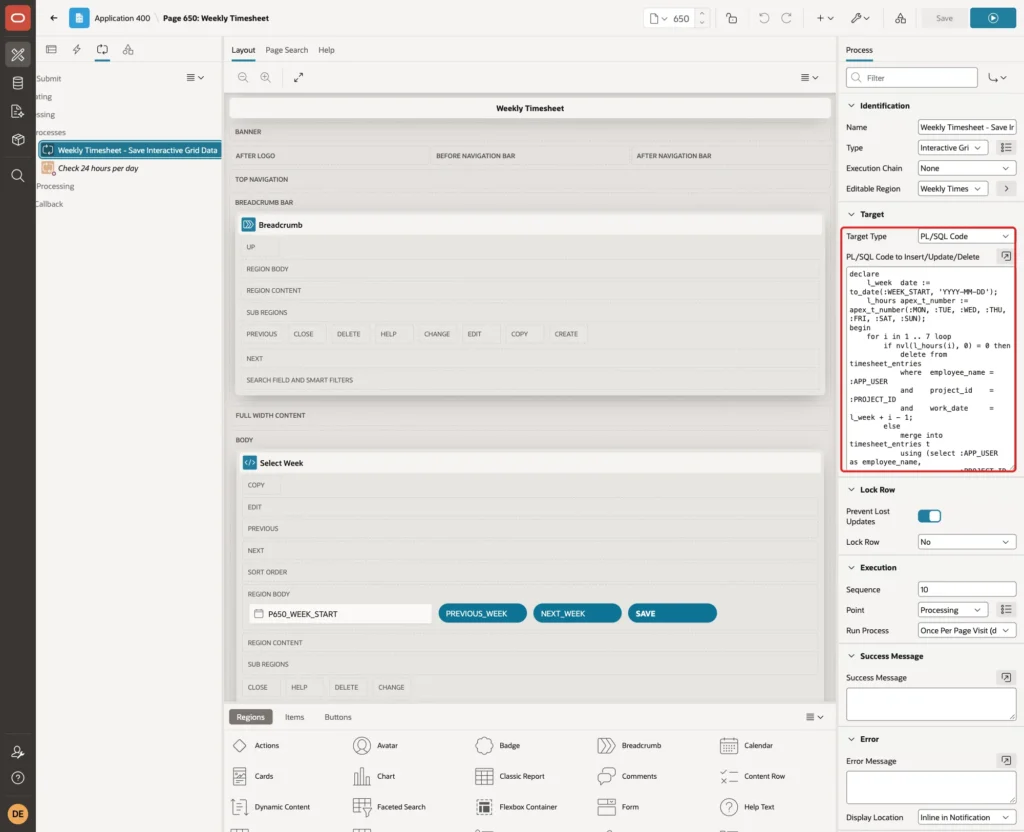The width and height of the screenshot is (1024, 832).
Task: Open the Run Process dropdown
Action: point(967,631)
